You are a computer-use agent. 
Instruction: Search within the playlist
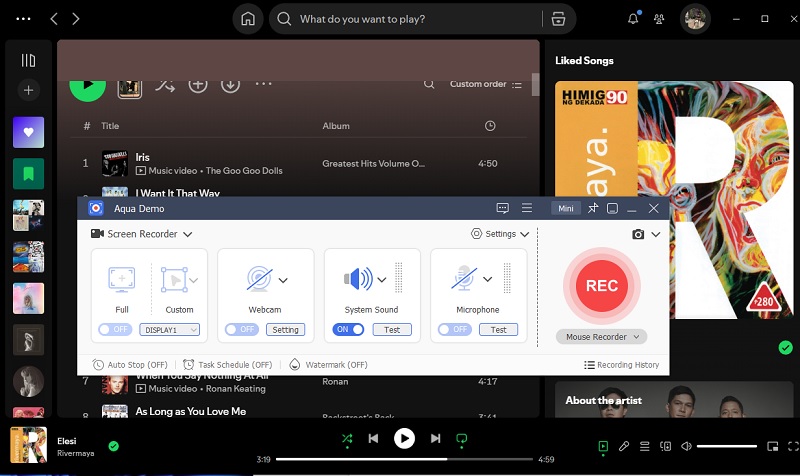point(429,84)
